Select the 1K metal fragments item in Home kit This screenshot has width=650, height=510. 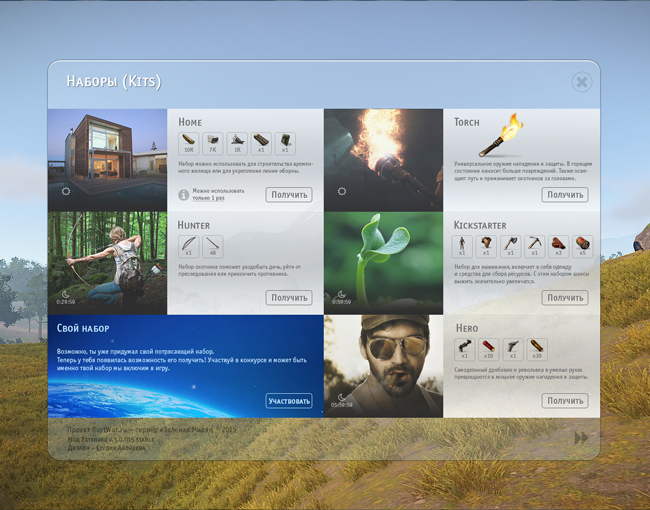[237, 143]
